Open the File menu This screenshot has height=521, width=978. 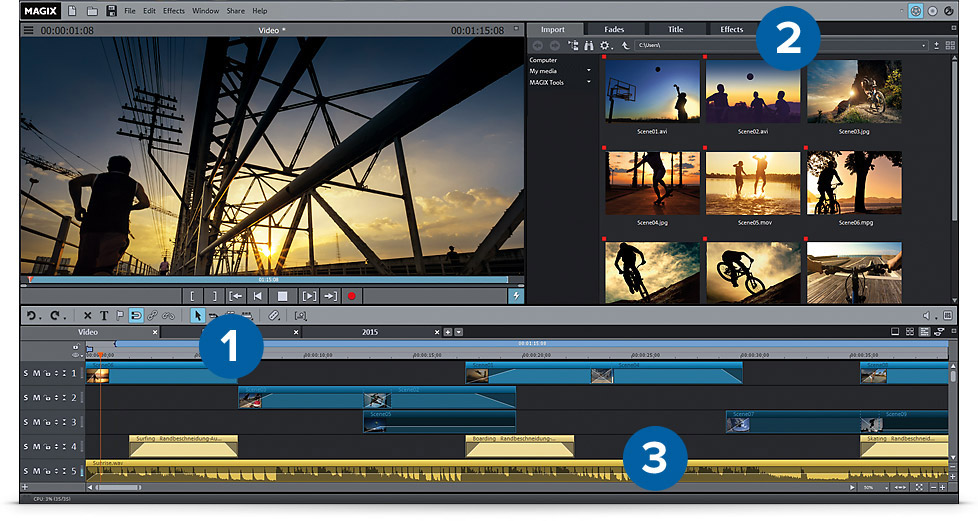pyautogui.click(x=130, y=11)
